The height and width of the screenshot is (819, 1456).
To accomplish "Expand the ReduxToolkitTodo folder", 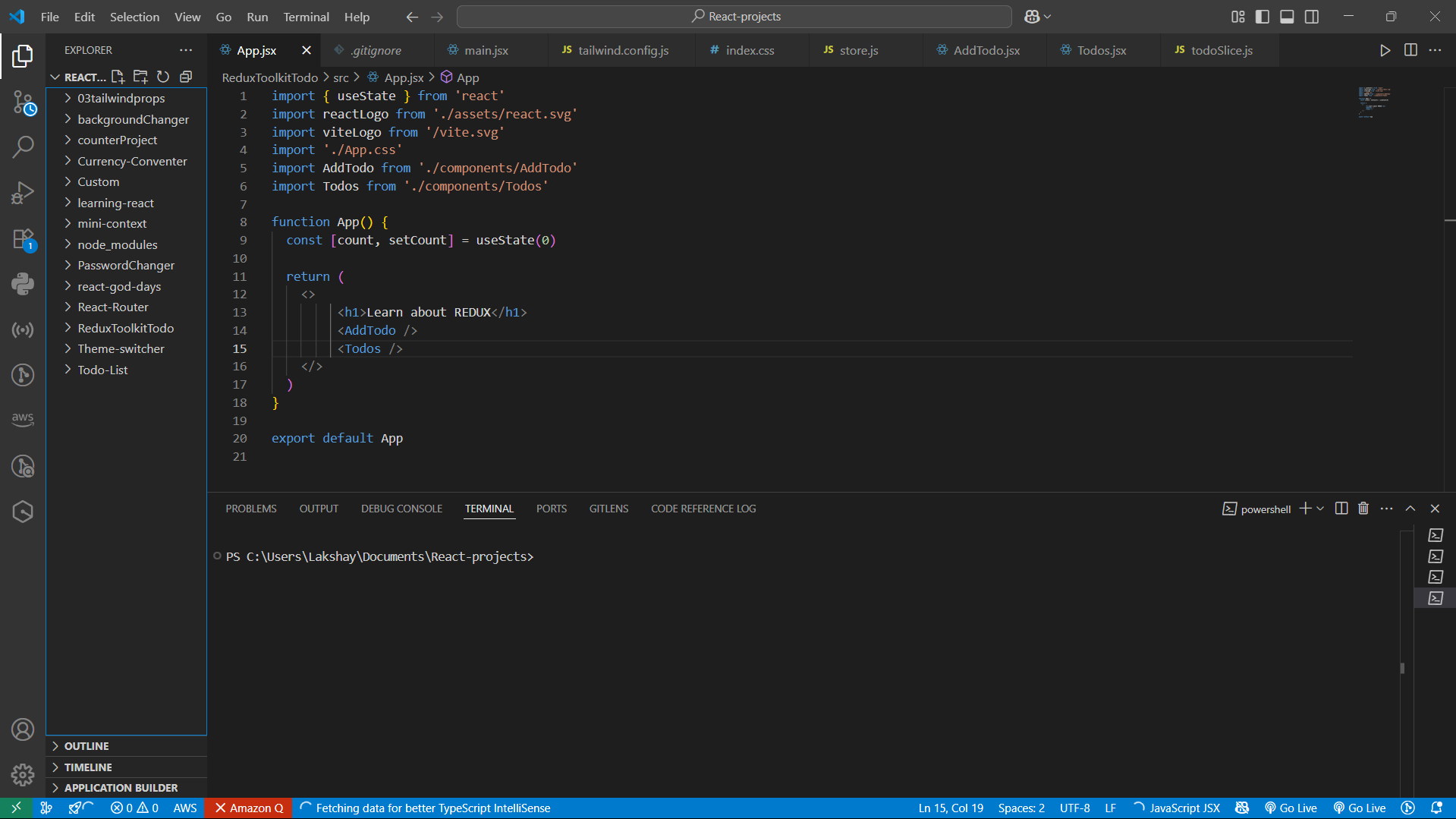I will (x=125, y=328).
